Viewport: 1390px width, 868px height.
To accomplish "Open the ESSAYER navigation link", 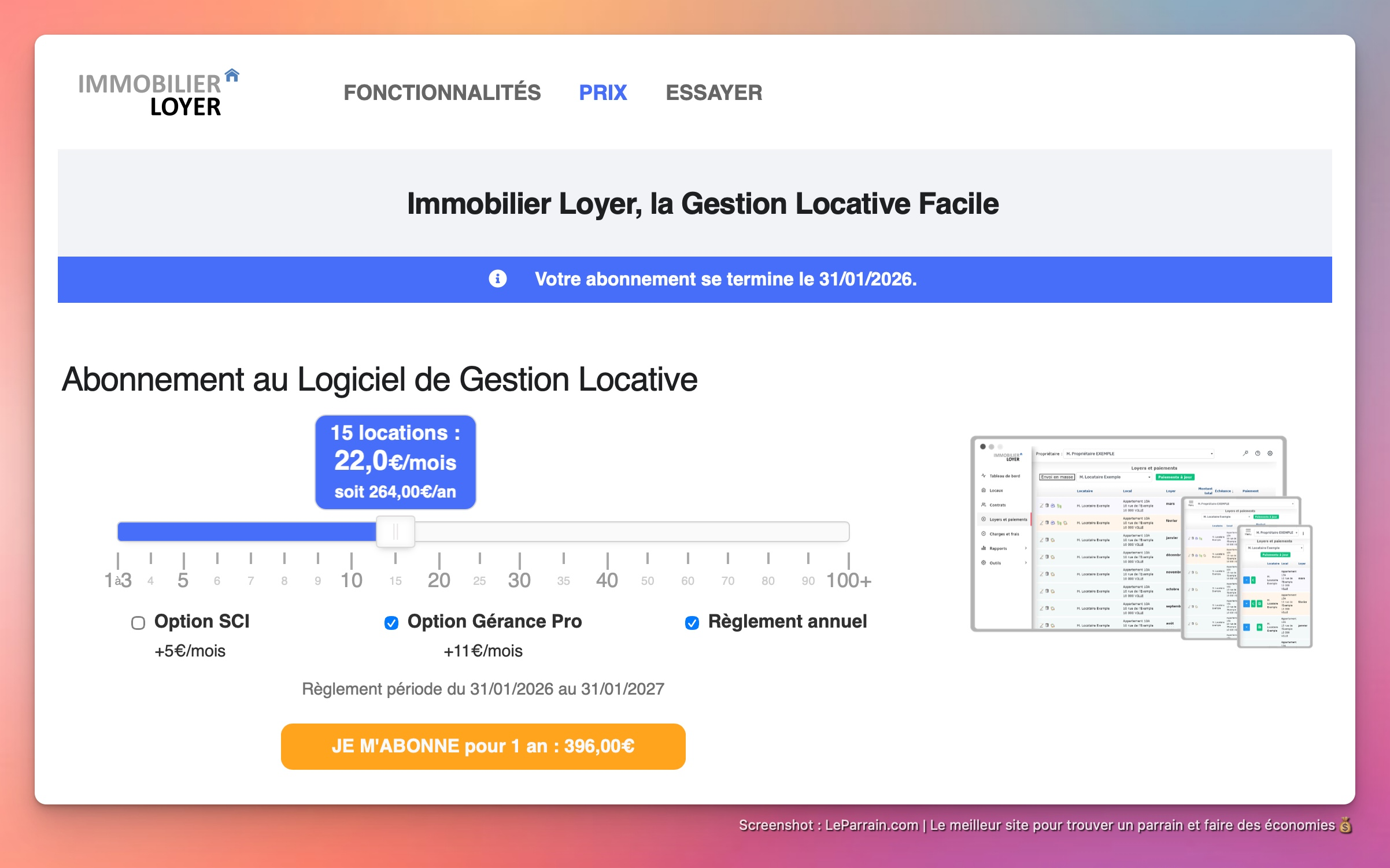I will pyautogui.click(x=714, y=92).
